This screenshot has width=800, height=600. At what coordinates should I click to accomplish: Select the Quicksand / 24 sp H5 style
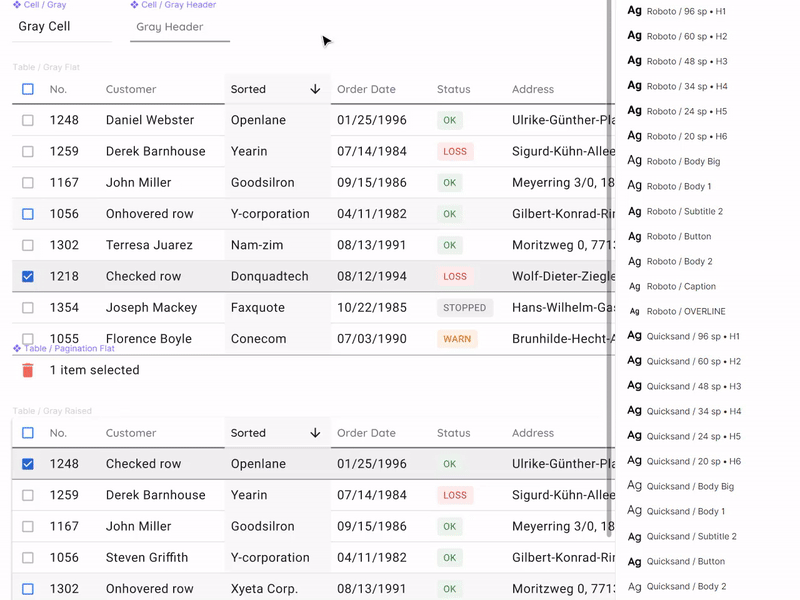[x=693, y=436]
